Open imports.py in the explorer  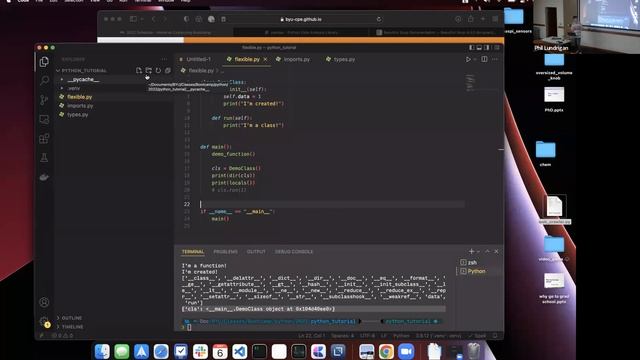click(80, 106)
